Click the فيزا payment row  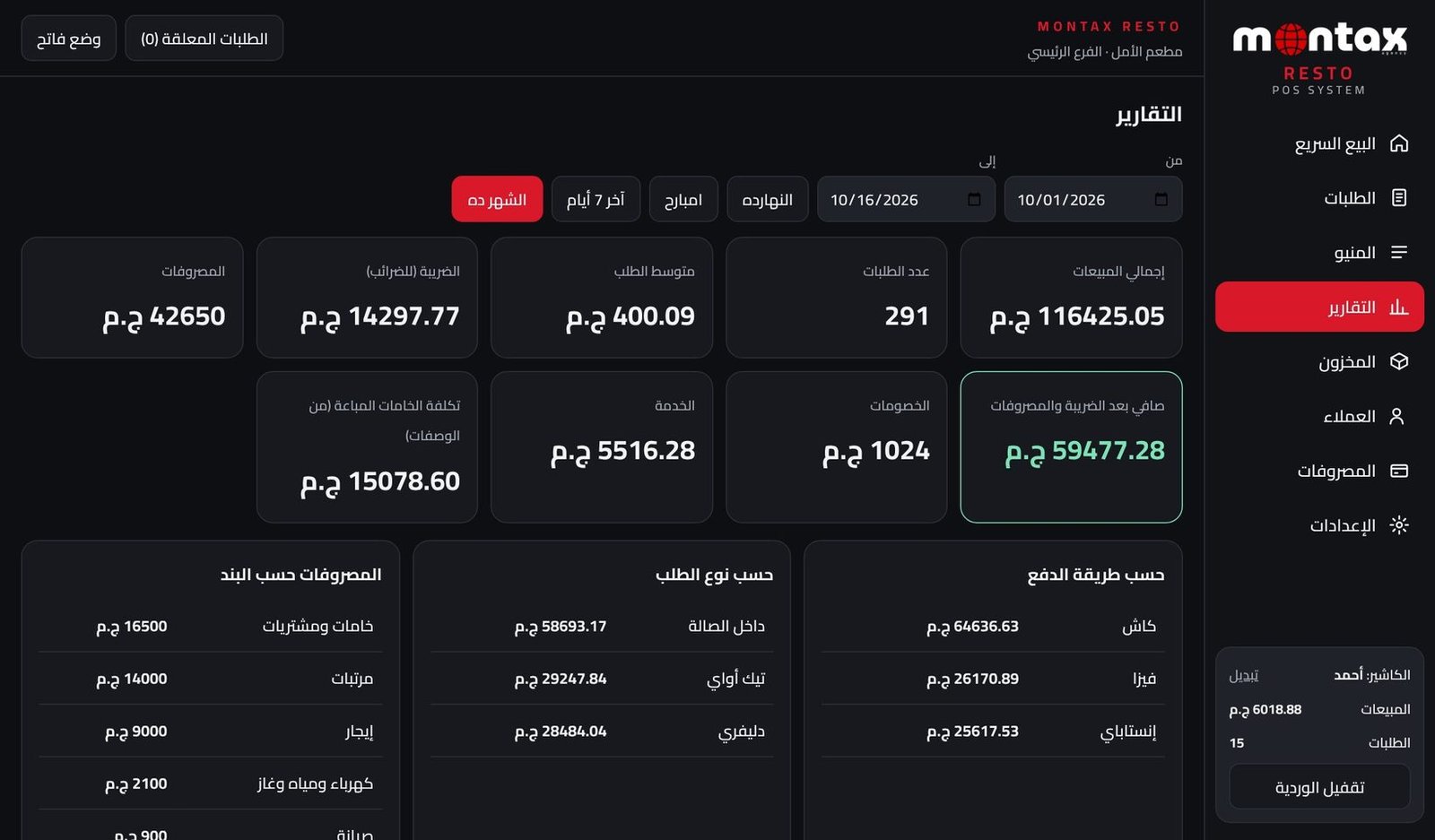pyautogui.click(x=993, y=679)
